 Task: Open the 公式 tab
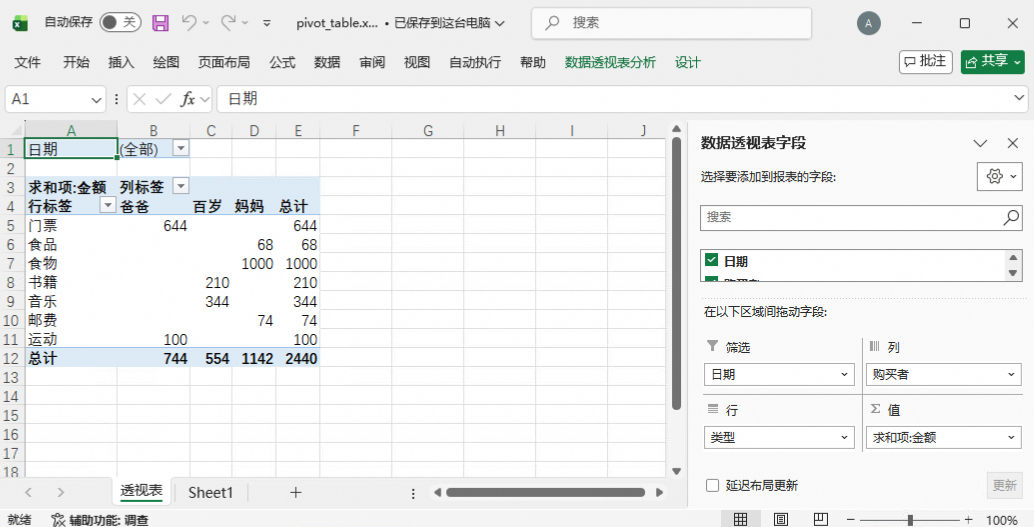(282, 62)
